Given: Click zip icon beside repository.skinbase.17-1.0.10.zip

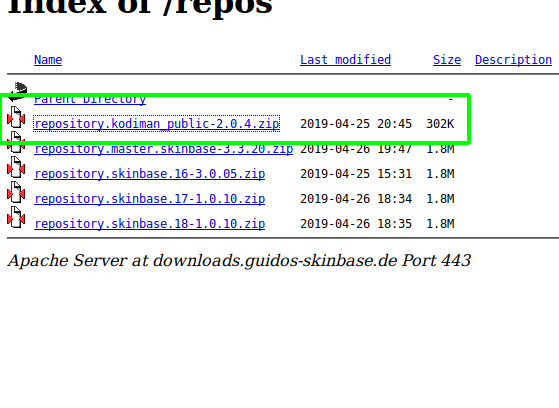Looking at the screenshot, I should tap(16, 192).
